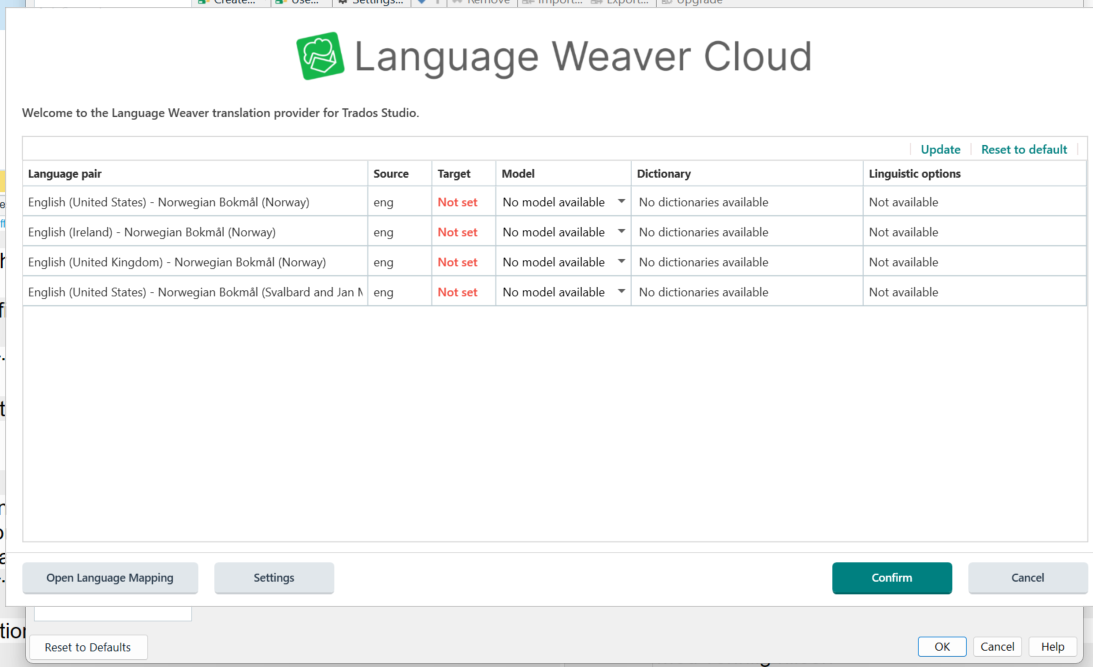Click the Help button in background window
Viewport: 1093px width, 667px height.
(x=1053, y=647)
